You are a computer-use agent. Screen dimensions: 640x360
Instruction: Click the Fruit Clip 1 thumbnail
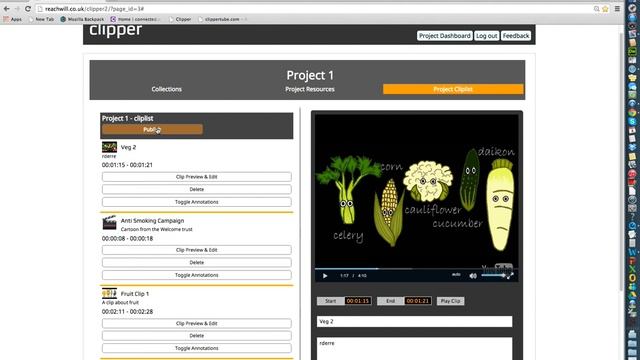click(x=109, y=293)
